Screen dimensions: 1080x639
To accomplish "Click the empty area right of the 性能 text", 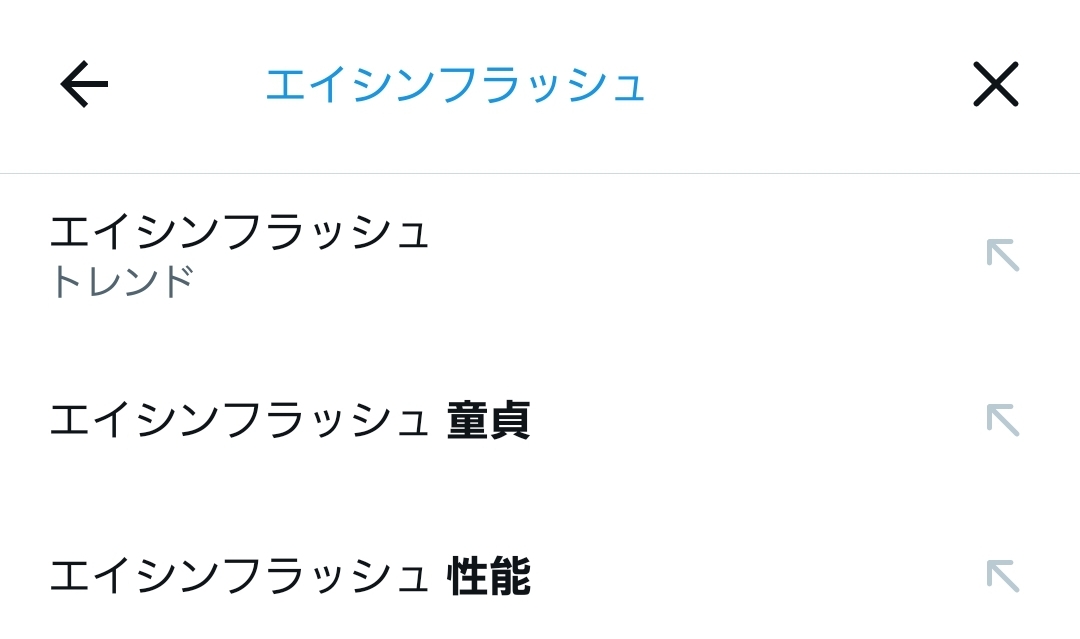I will (x=750, y=577).
